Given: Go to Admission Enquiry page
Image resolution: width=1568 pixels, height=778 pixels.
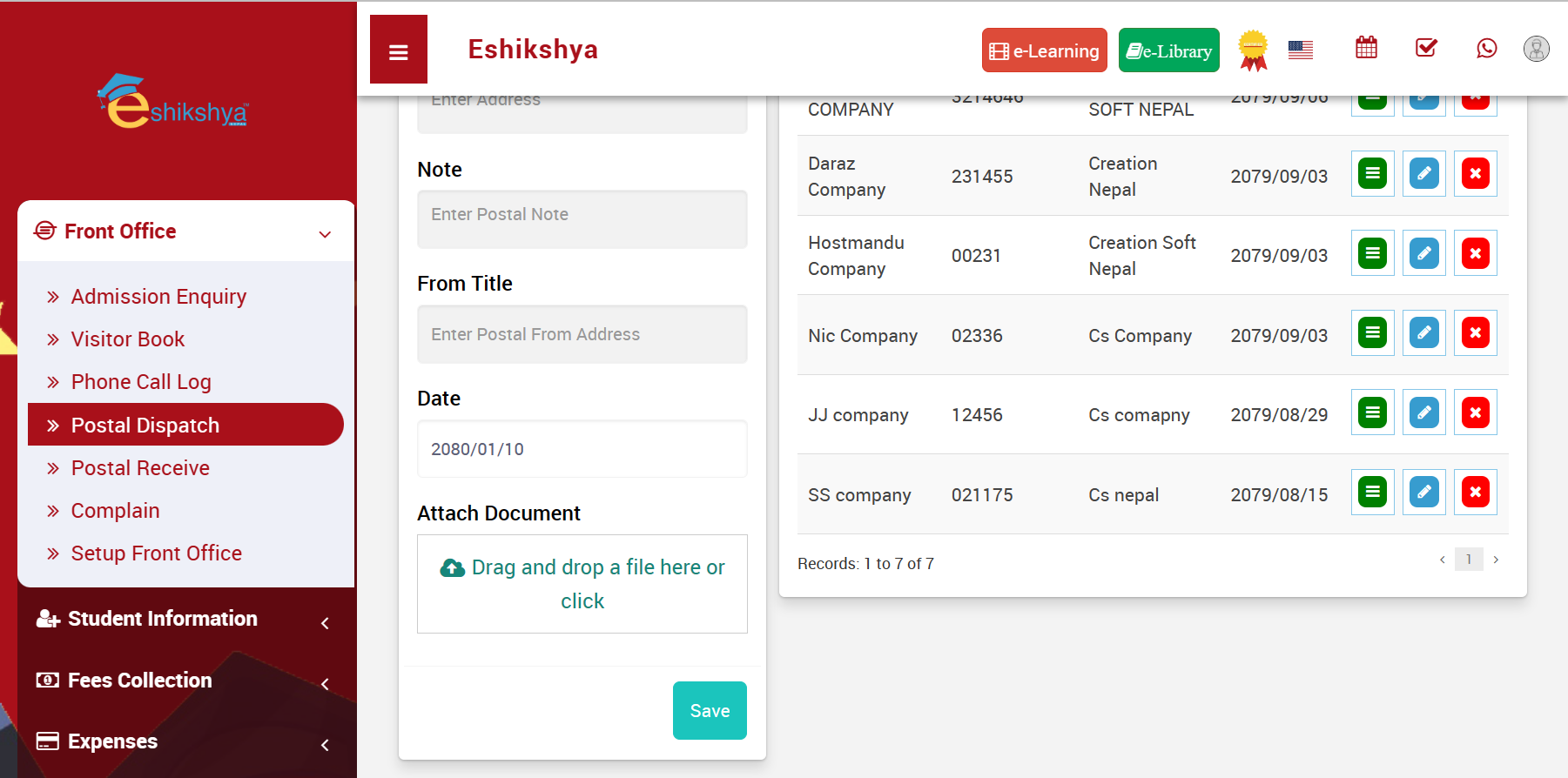Looking at the screenshot, I should pyautogui.click(x=158, y=297).
